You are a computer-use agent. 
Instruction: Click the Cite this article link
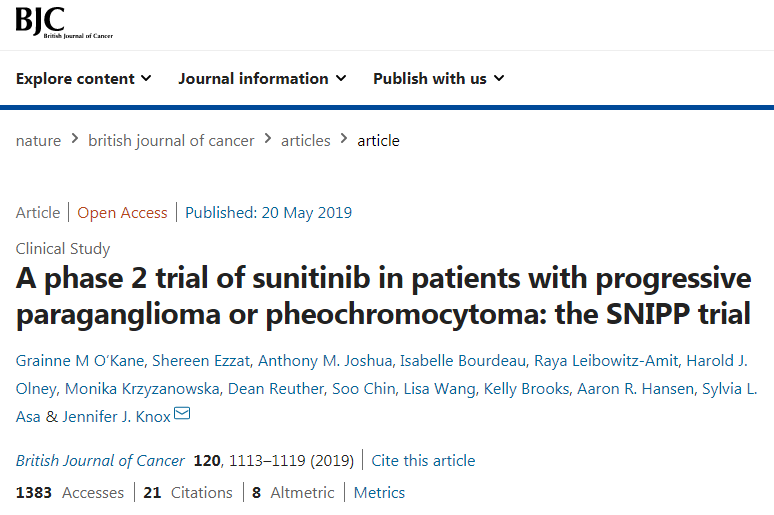coord(423,461)
